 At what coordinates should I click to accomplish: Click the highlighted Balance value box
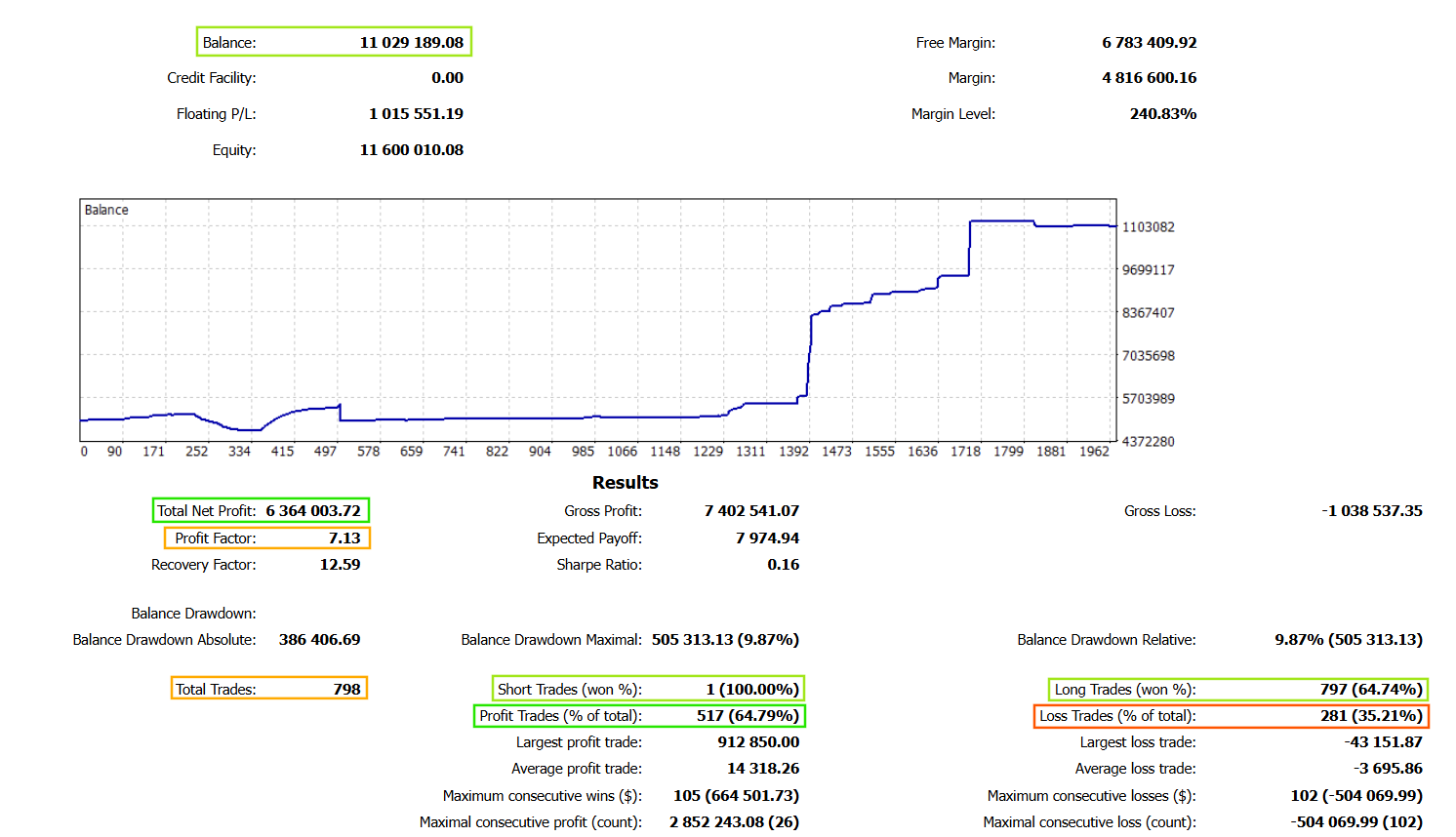(334, 42)
